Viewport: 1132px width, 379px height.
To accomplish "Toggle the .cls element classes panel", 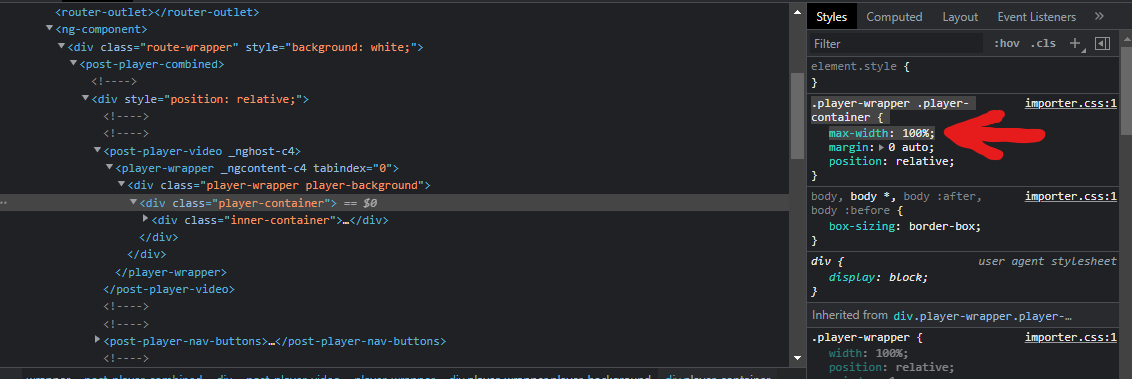I will tap(1042, 43).
